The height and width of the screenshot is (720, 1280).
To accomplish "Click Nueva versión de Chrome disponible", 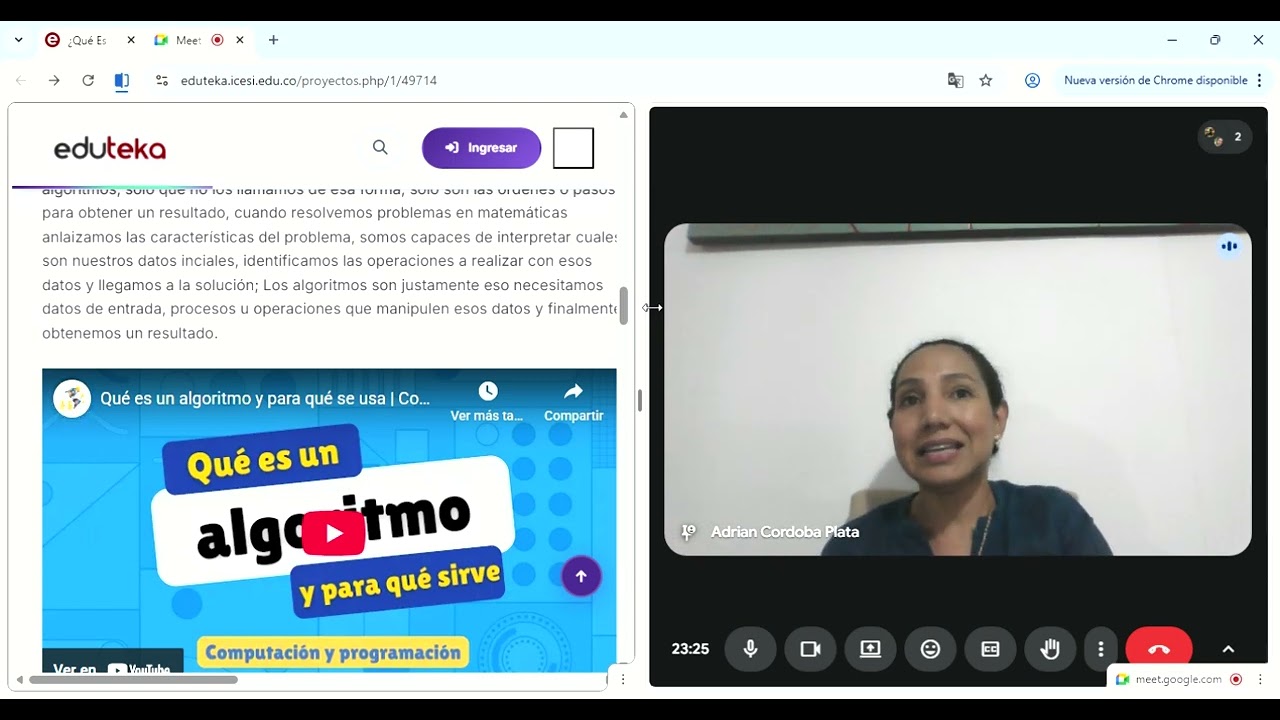I will pyautogui.click(x=1155, y=80).
